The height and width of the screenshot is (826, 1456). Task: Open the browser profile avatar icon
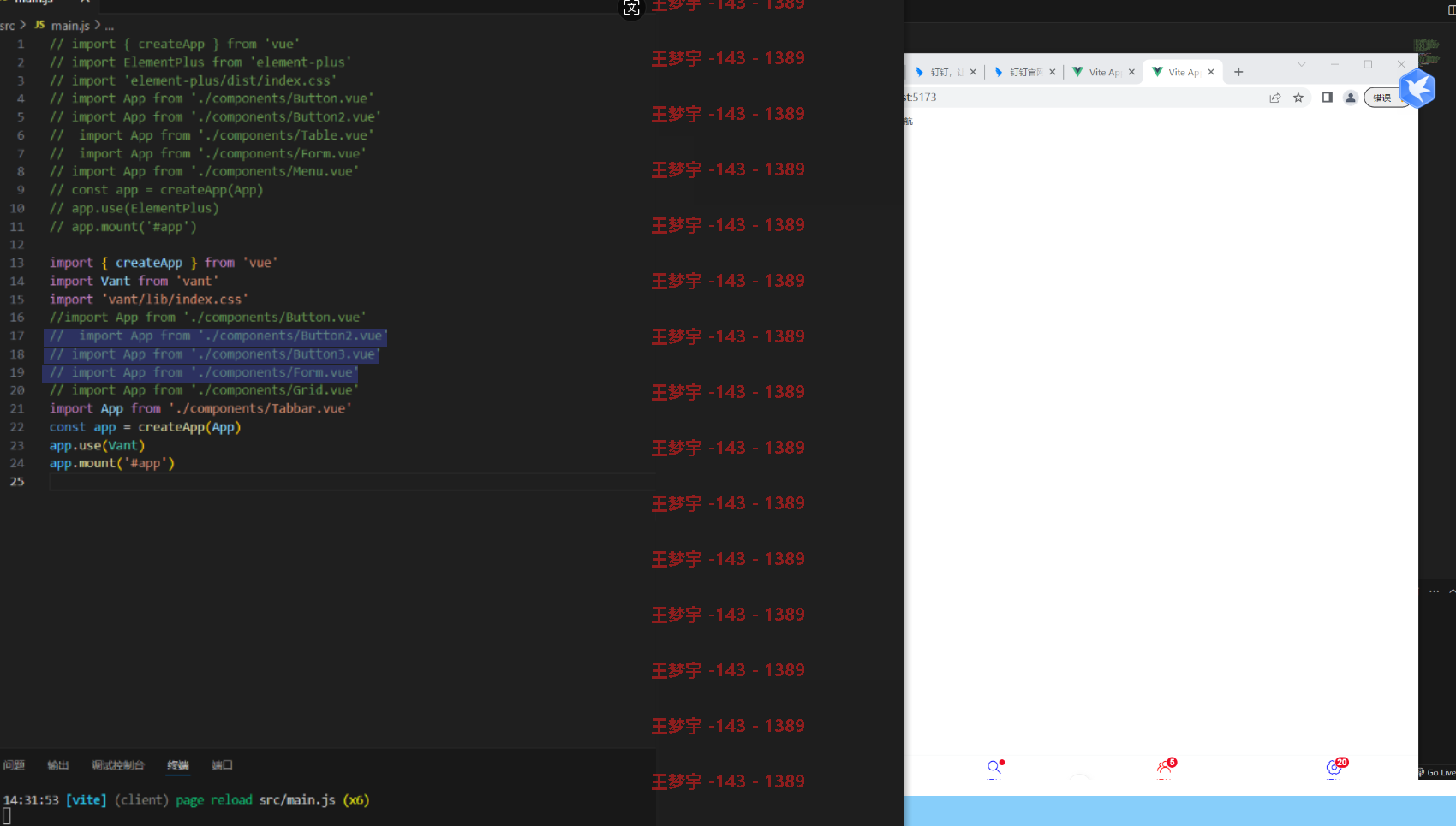(1351, 98)
